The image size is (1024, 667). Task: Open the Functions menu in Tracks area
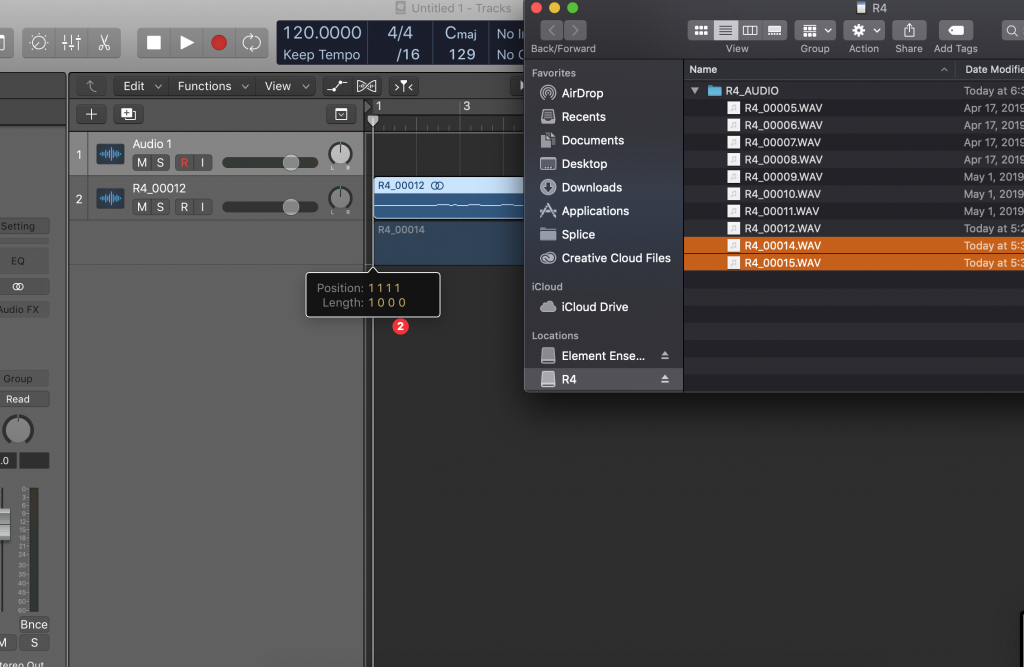pos(213,86)
